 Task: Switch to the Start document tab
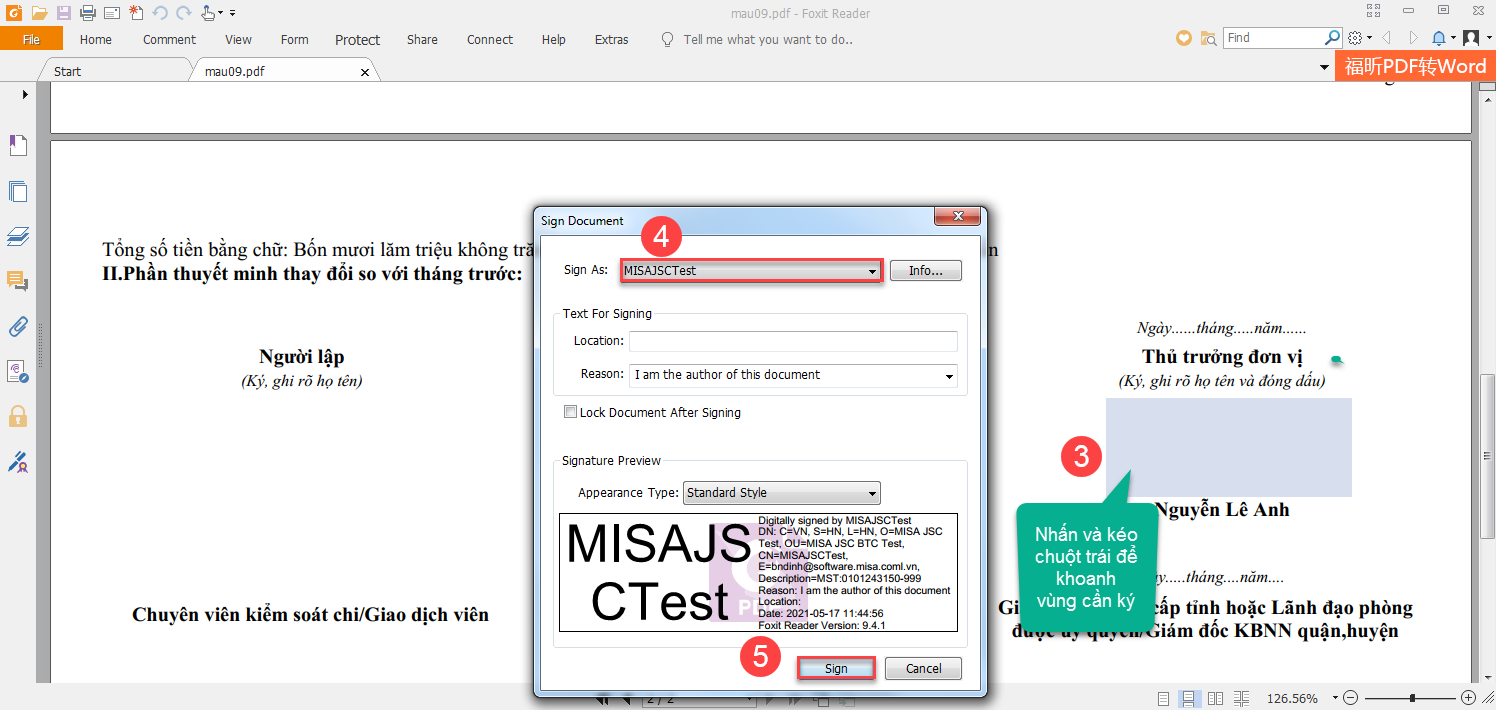click(68, 72)
